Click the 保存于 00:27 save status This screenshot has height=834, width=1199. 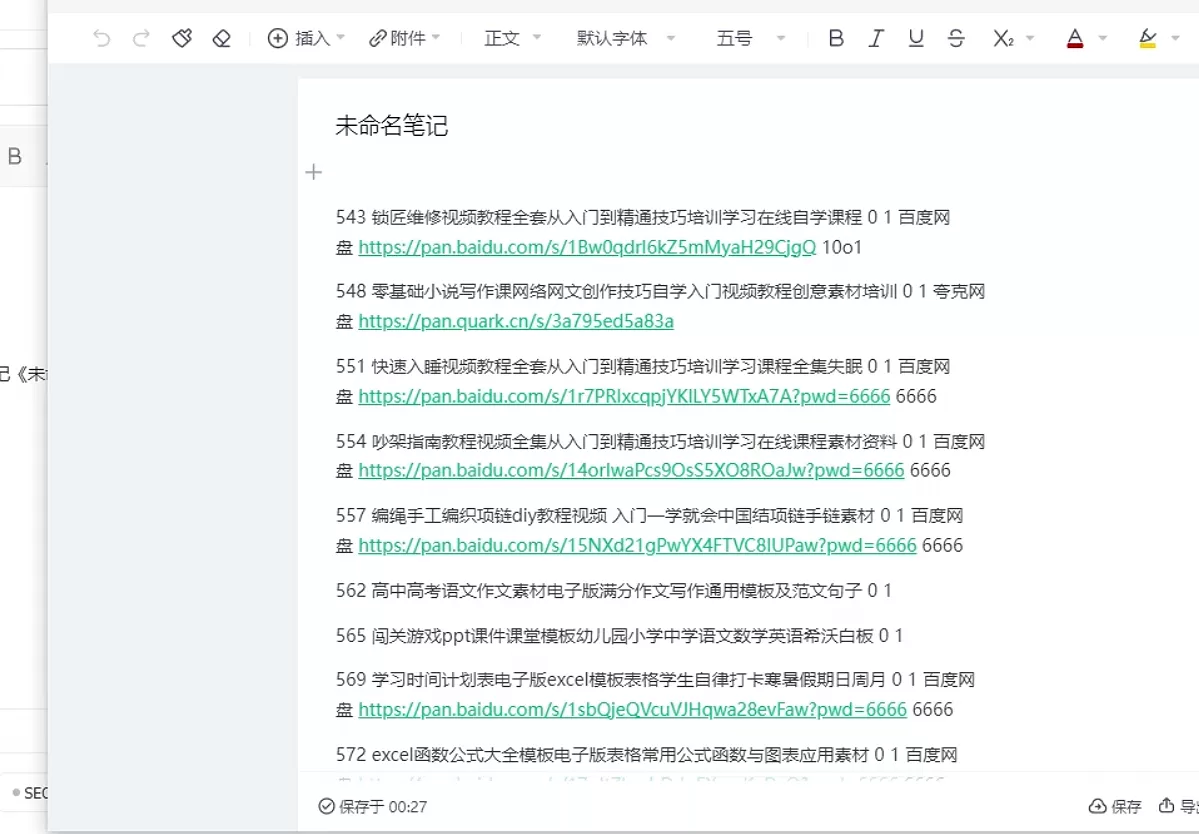[372, 806]
